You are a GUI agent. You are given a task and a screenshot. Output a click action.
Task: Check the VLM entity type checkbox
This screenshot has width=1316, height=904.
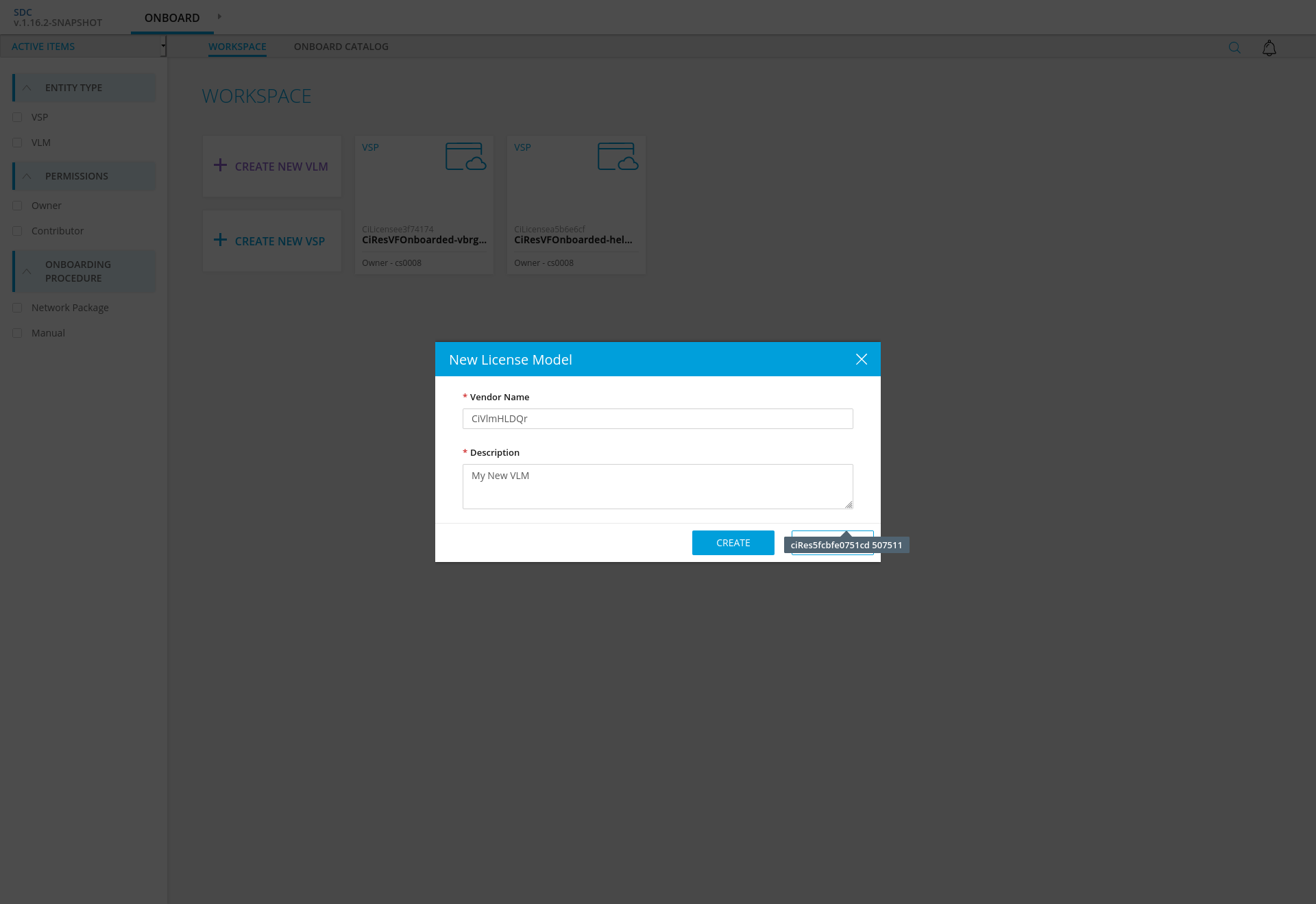tap(17, 143)
